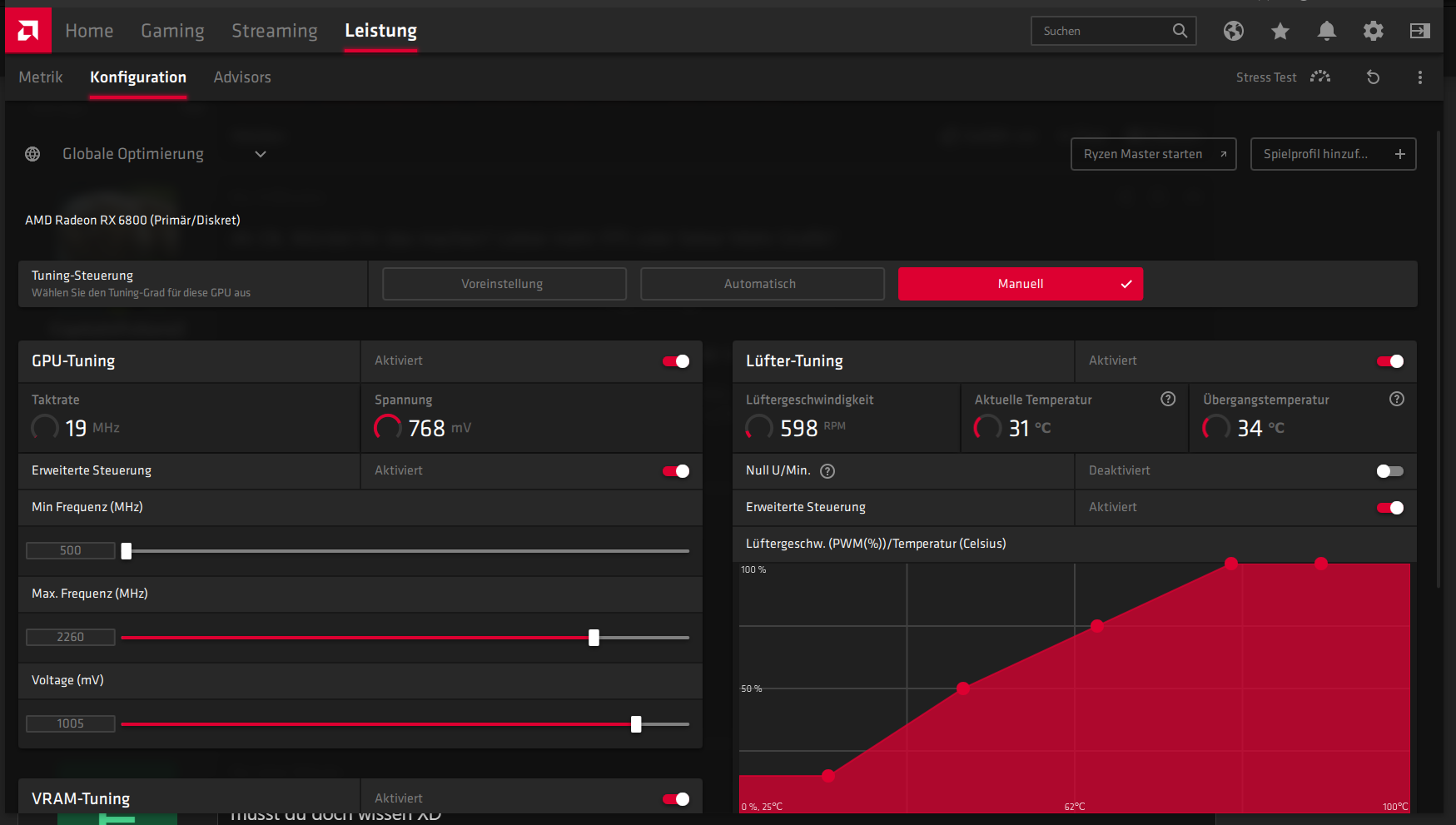This screenshot has width=1456, height=825.
Task: Click external-link arrow on Ryzen Master button
Action: (1223, 154)
